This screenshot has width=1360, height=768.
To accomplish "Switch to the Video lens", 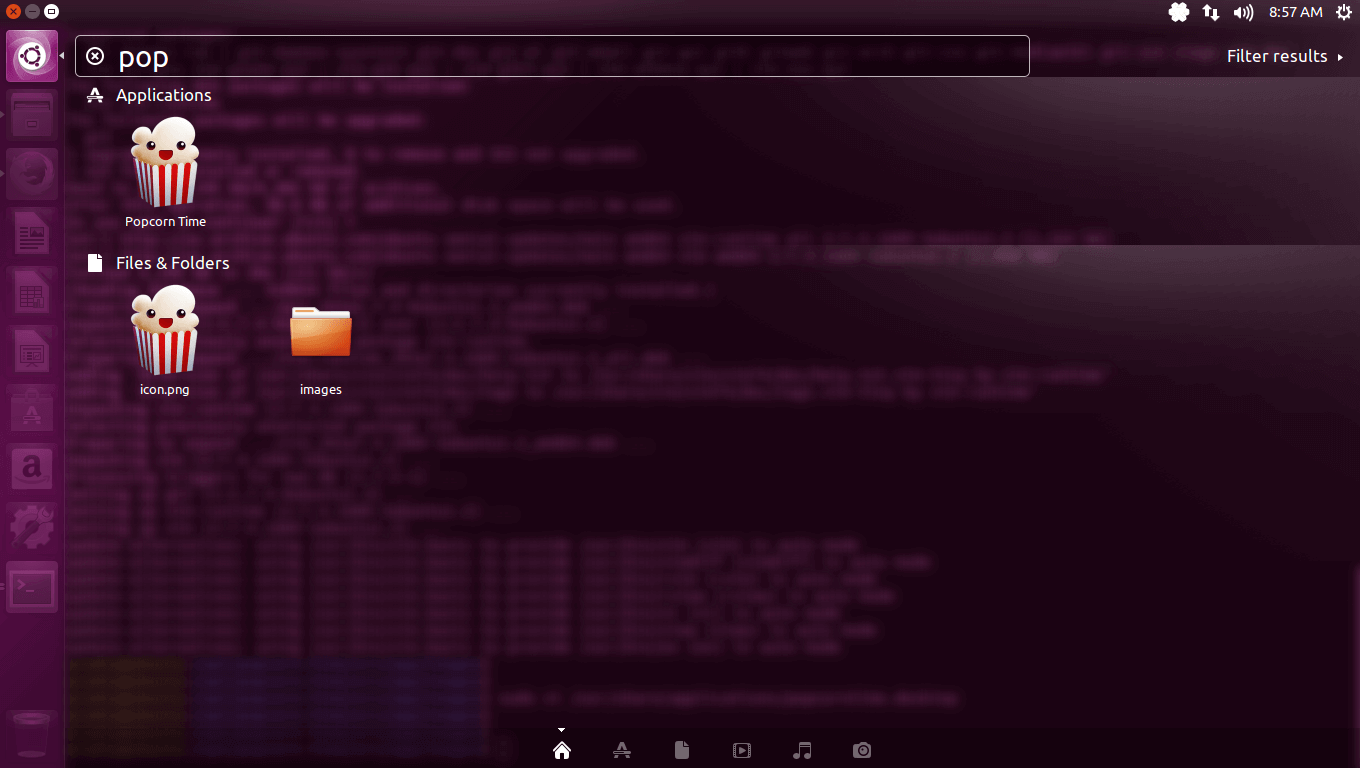I will click(742, 750).
